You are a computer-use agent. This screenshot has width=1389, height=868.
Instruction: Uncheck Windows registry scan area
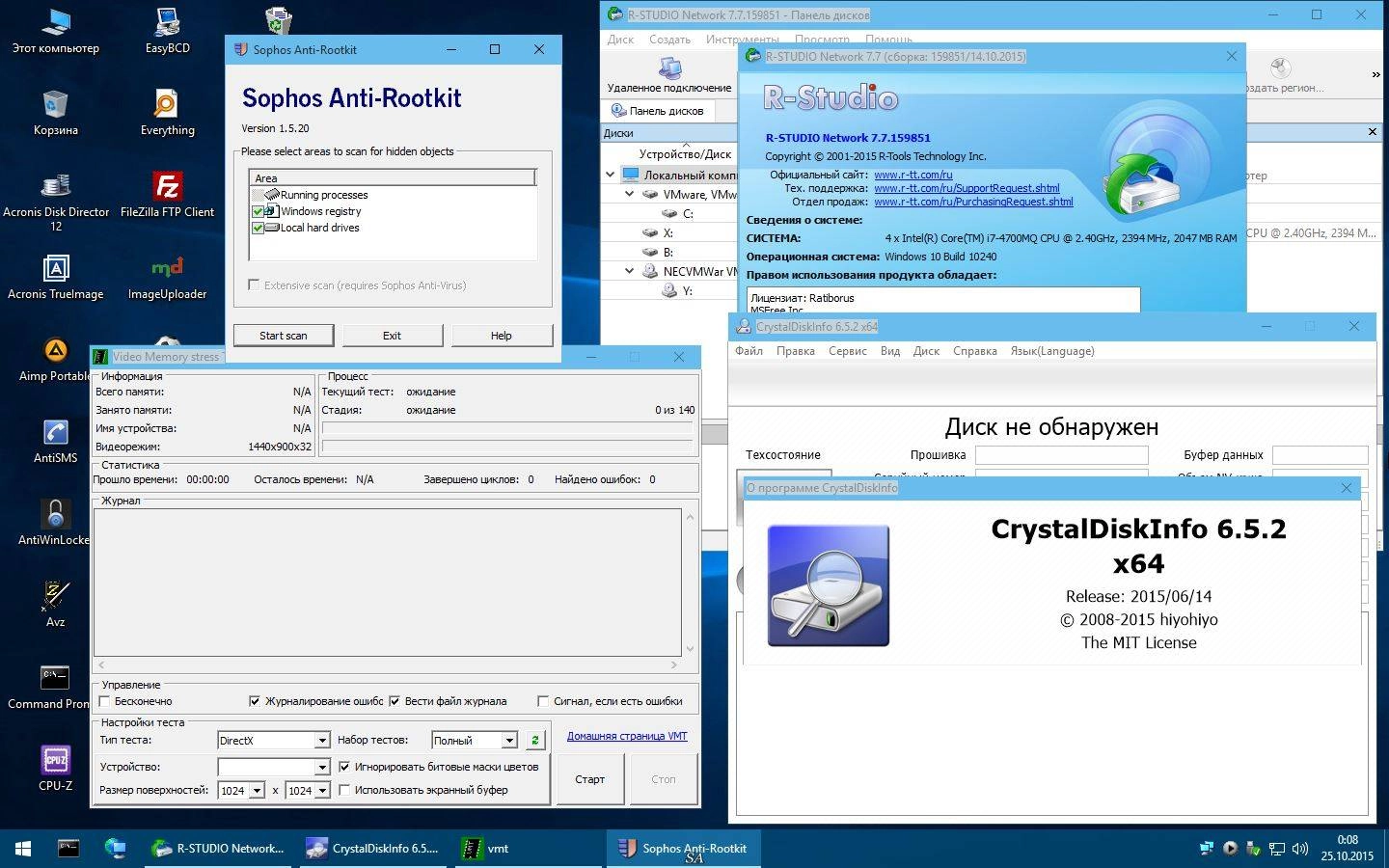click(258, 211)
